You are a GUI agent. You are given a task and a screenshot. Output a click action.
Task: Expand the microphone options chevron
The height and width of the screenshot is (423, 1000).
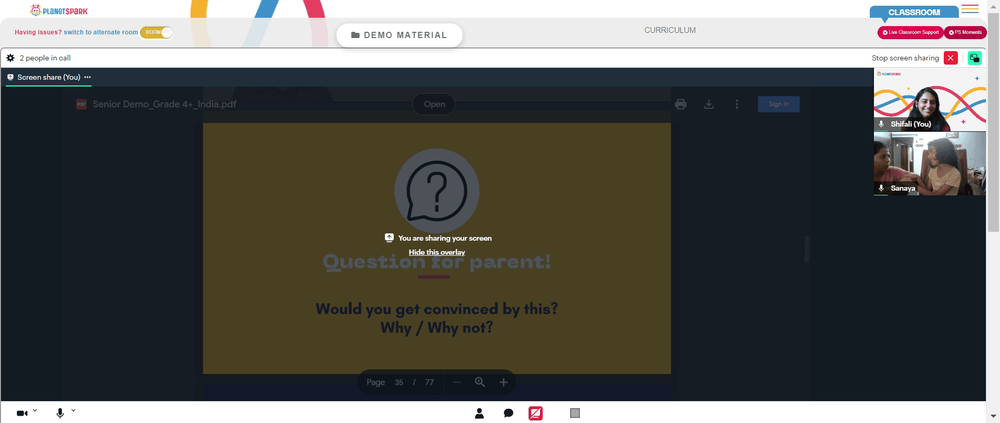(73, 411)
